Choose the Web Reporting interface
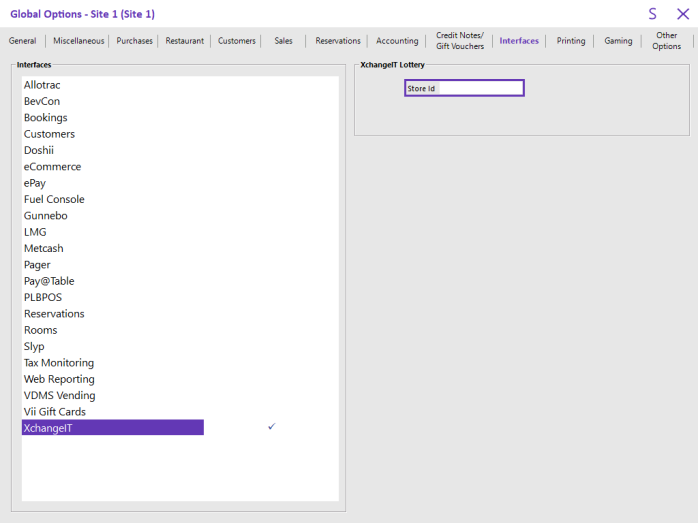The width and height of the screenshot is (698, 524). click(x=59, y=379)
